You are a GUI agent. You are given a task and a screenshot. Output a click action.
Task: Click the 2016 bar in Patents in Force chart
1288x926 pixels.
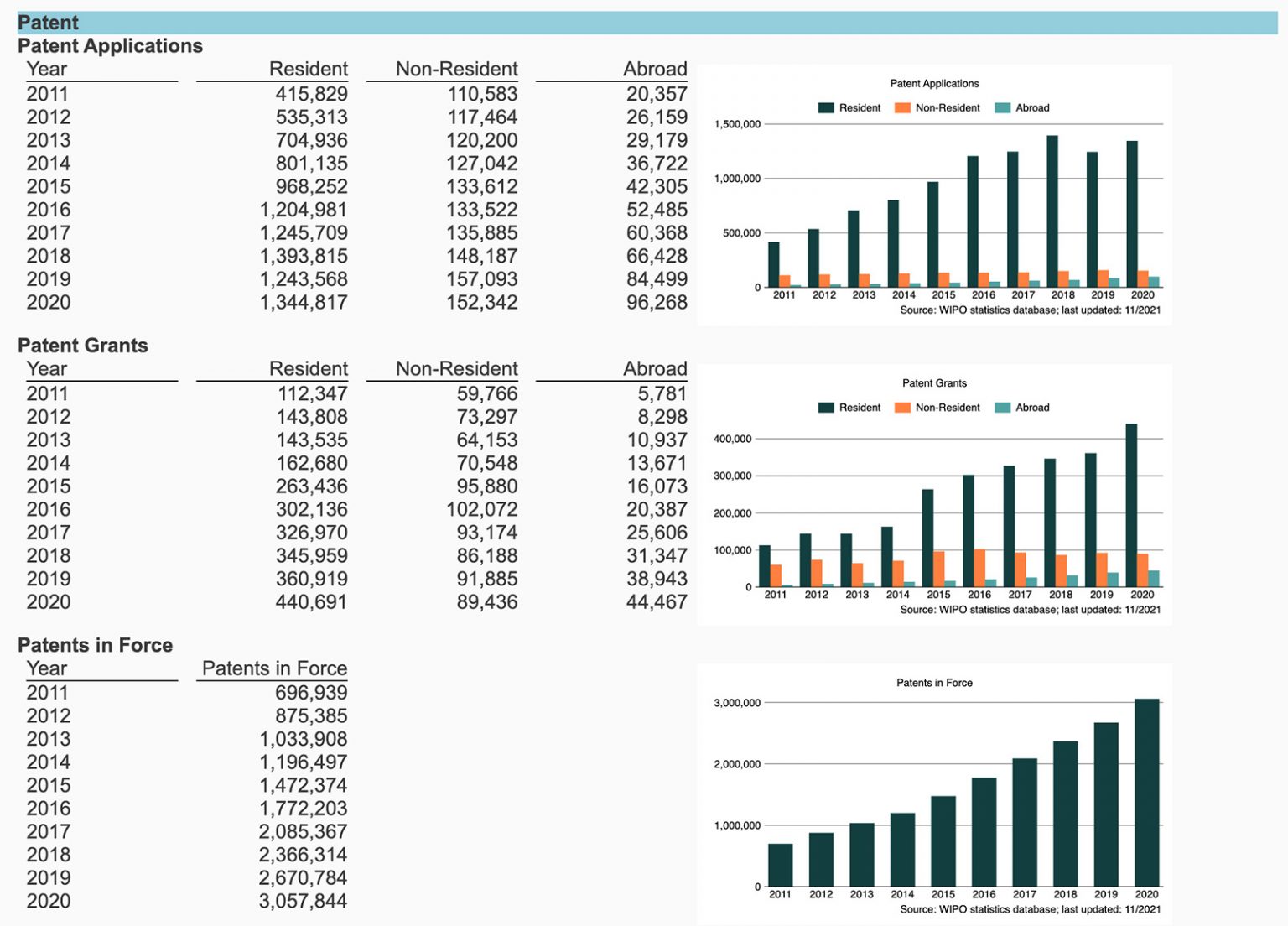click(x=984, y=832)
